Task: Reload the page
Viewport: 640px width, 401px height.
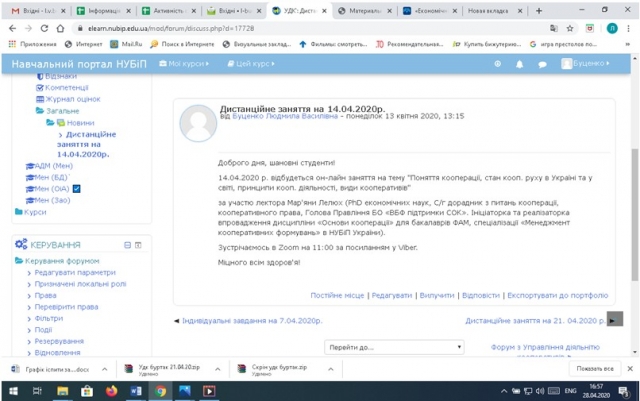Action: coord(44,28)
